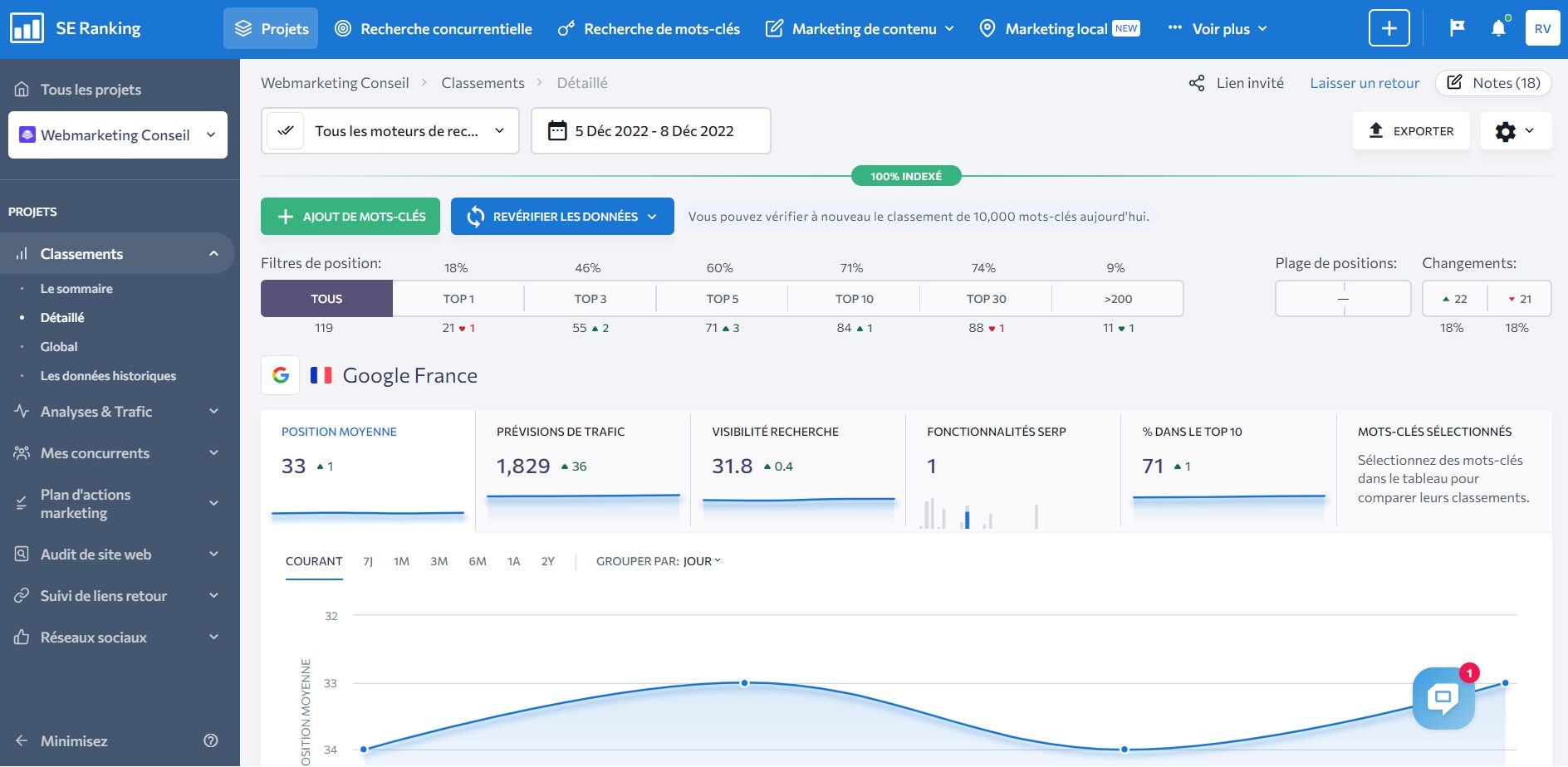Image resolution: width=1568 pixels, height=767 pixels.
Task: Expand Réseaux sociaux section
Action: [213, 637]
